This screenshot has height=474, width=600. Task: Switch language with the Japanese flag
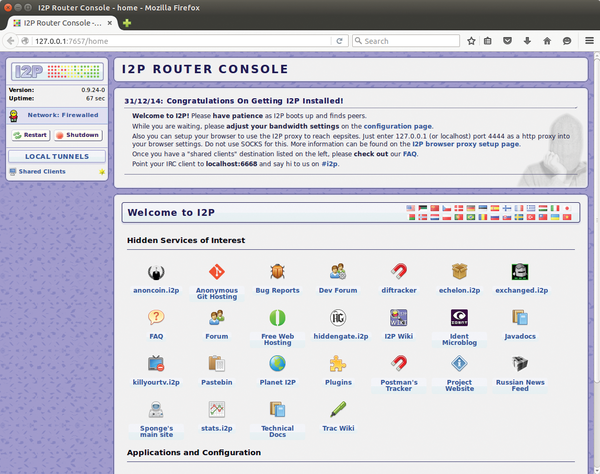[567, 208]
